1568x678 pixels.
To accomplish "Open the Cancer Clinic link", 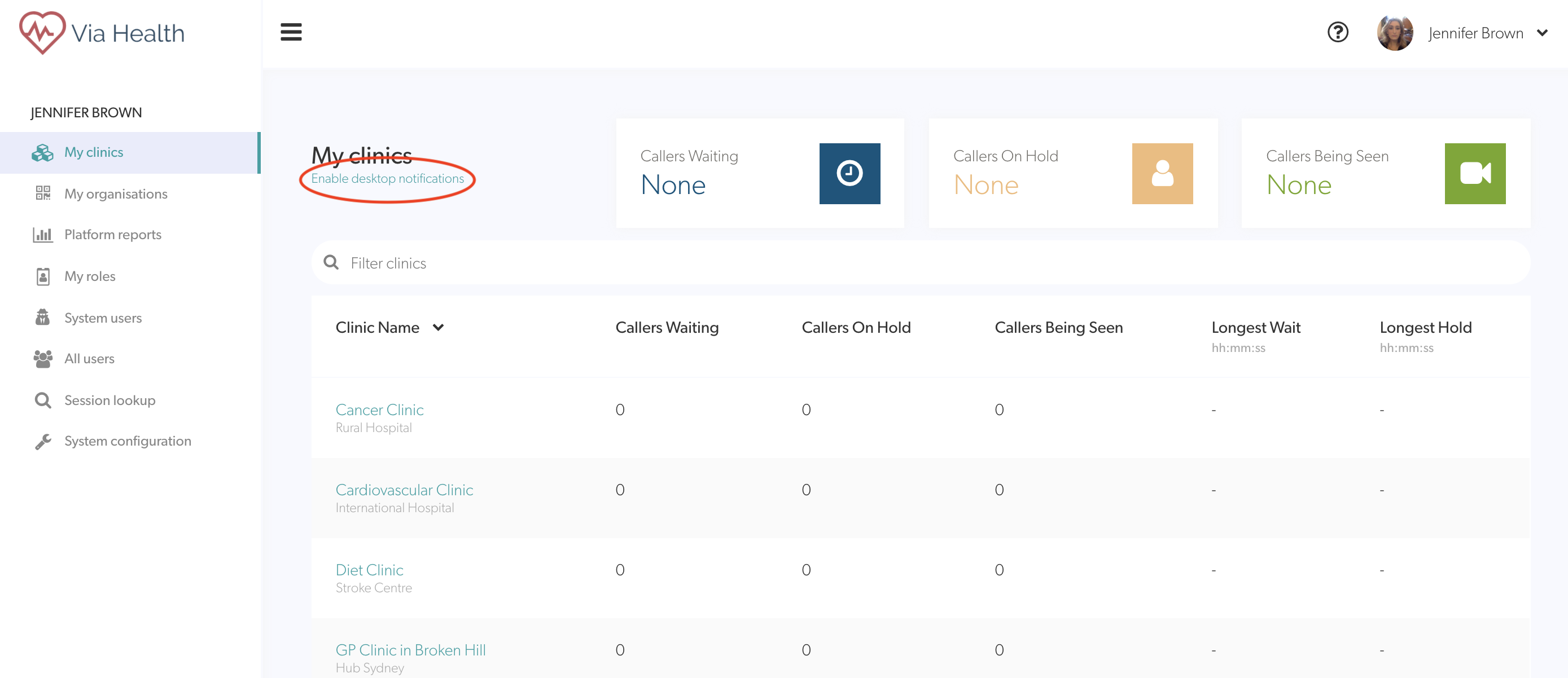I will click(x=379, y=410).
